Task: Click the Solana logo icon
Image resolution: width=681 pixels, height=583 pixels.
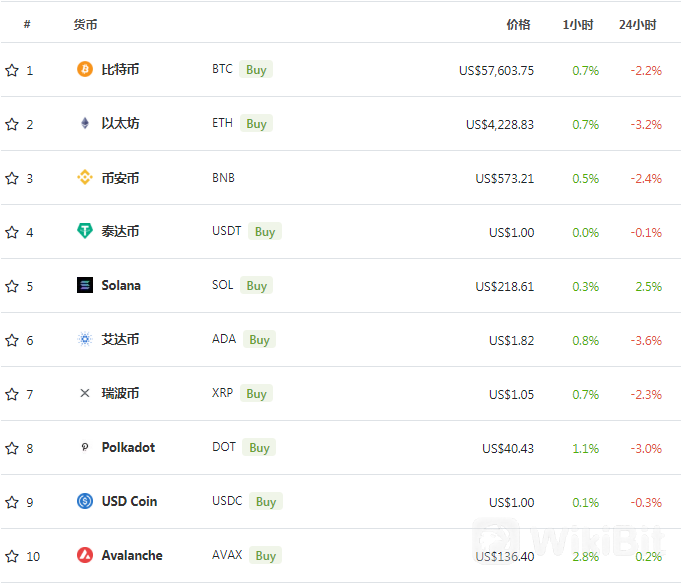Action: [x=85, y=285]
